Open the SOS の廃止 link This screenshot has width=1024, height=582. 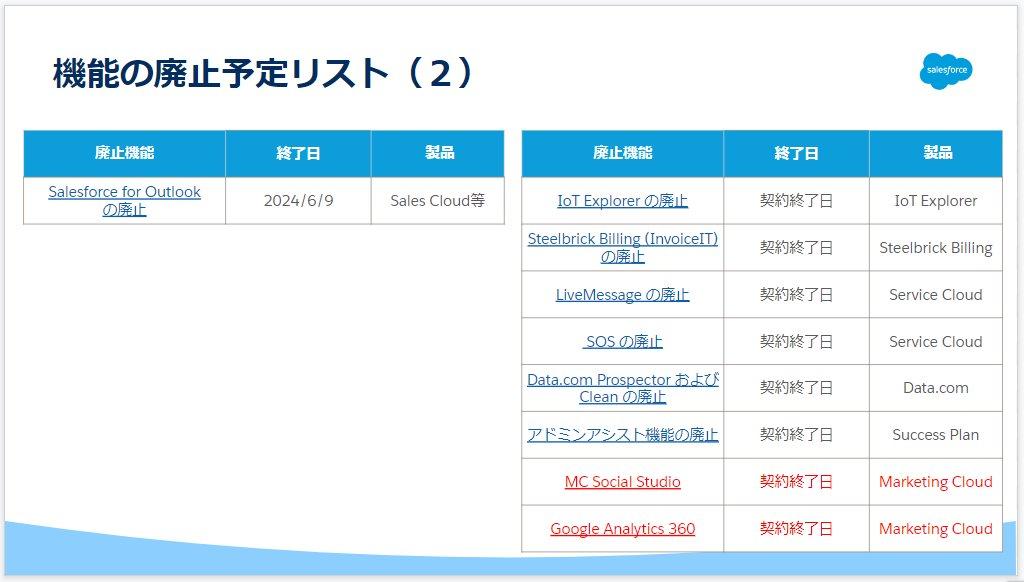coord(622,342)
